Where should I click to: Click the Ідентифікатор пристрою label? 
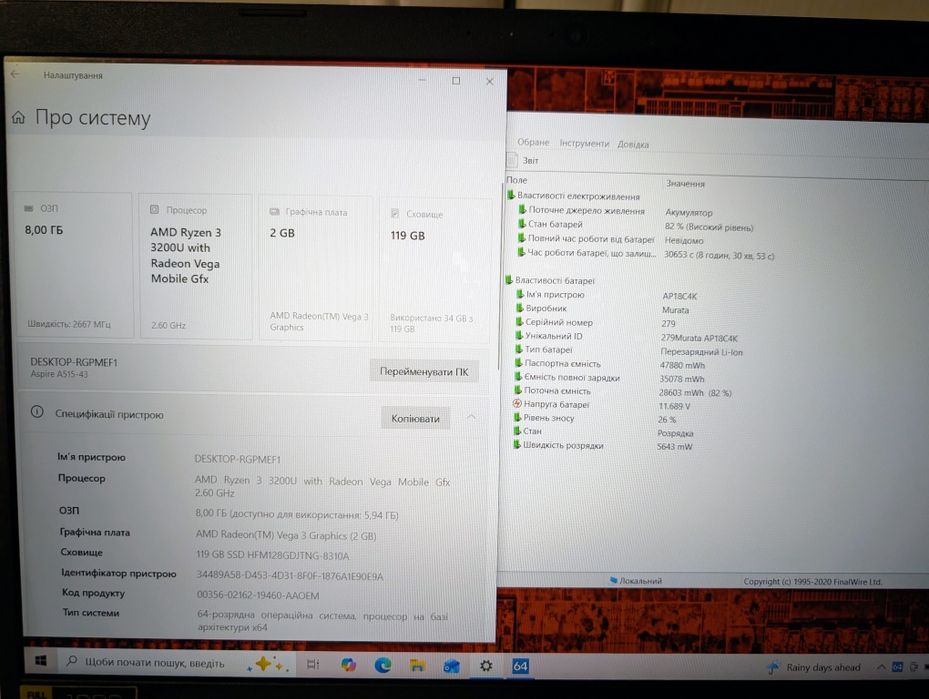pyautogui.click(x=118, y=573)
